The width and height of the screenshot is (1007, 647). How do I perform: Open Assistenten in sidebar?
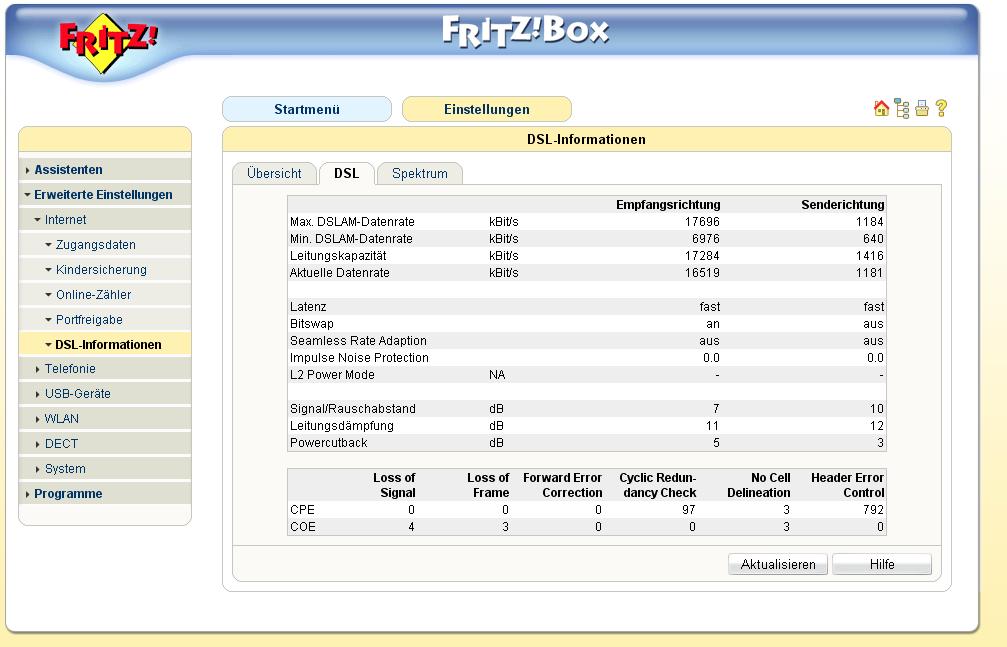[x=68, y=170]
